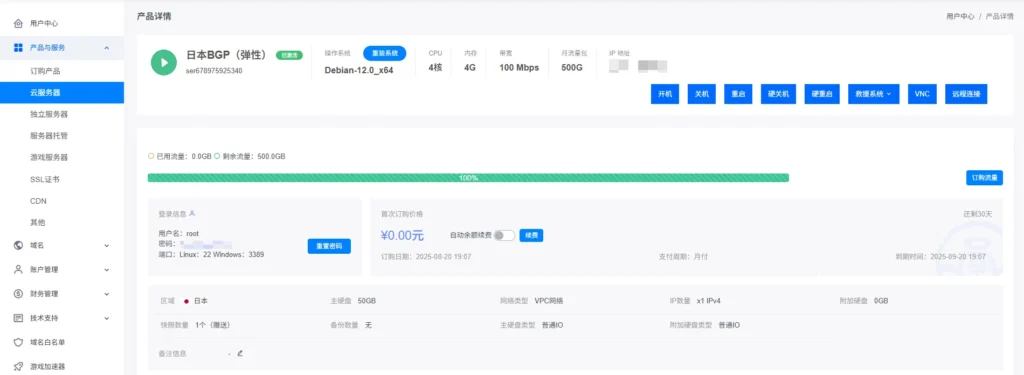Screen dimensions: 1024x375
Task: Click the 域名白名单 shield icon
Action: point(18,342)
